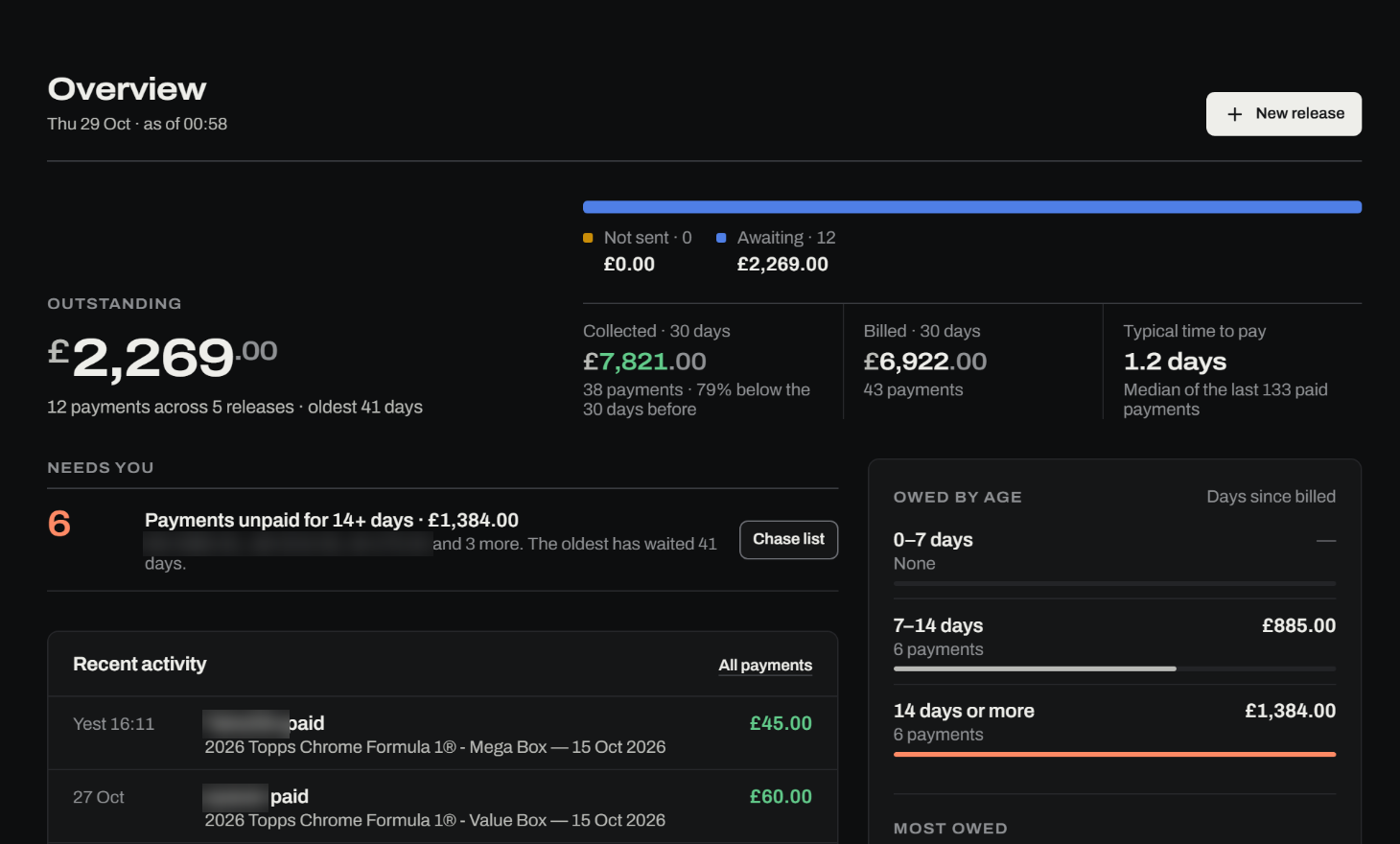Click the New release button

(x=1284, y=114)
